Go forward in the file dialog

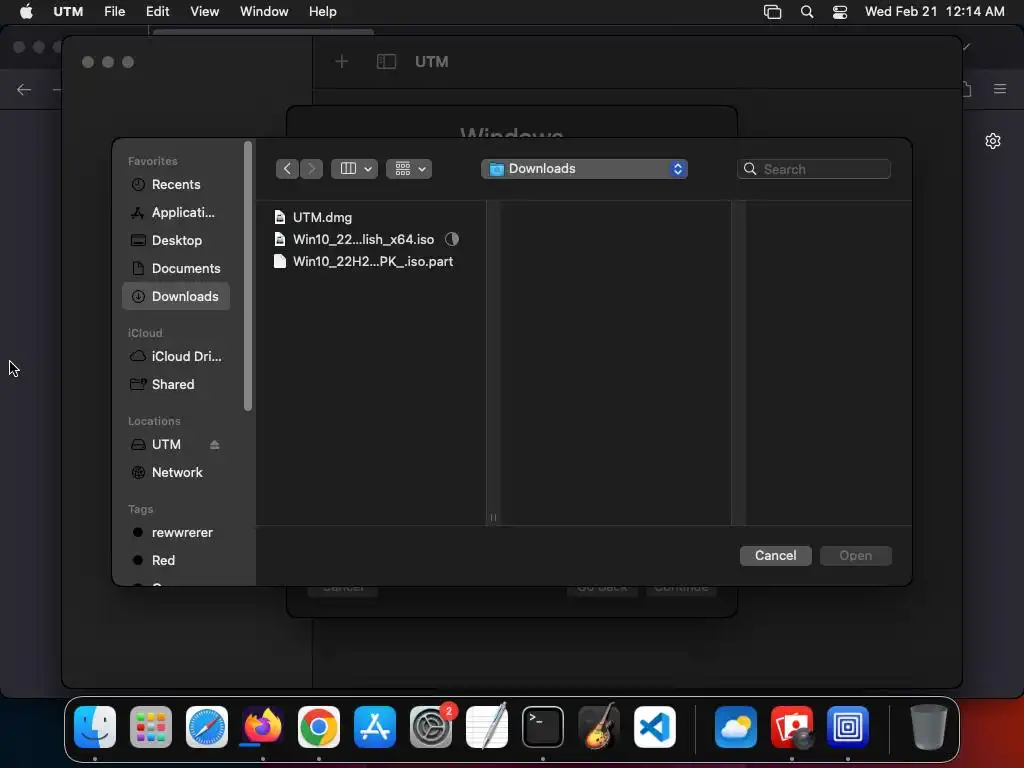312,169
